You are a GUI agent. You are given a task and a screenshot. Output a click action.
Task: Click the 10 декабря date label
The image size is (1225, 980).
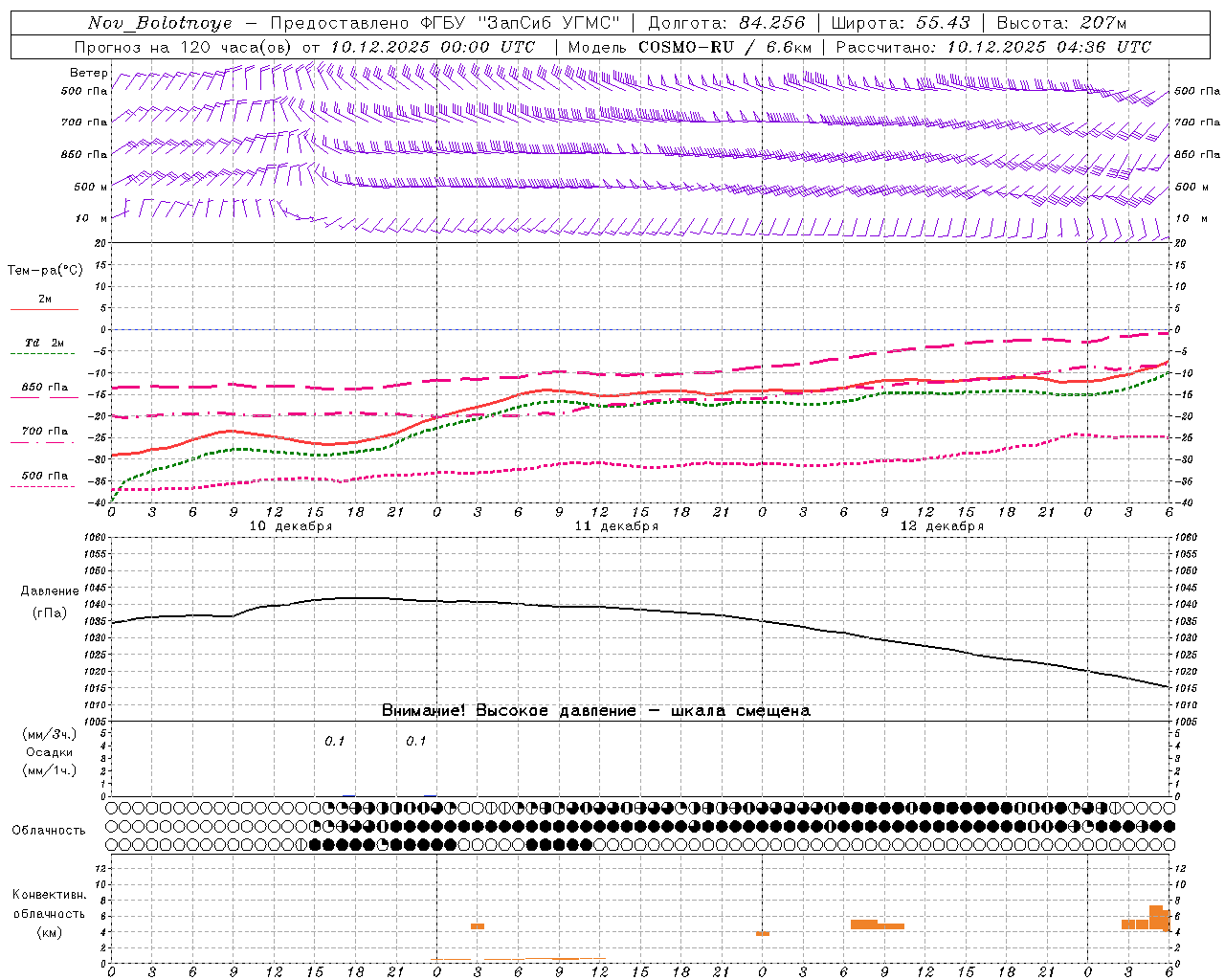click(x=291, y=526)
